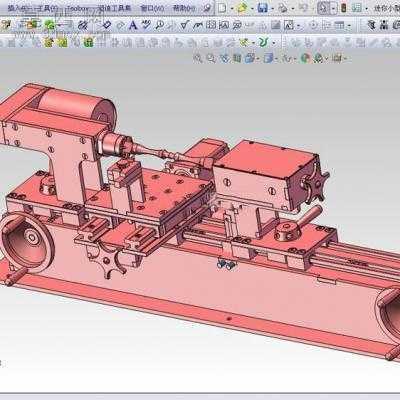This screenshot has width=400, height=400.
Task: Select the cylindrical motor on the headstock
Action: click(78, 107)
